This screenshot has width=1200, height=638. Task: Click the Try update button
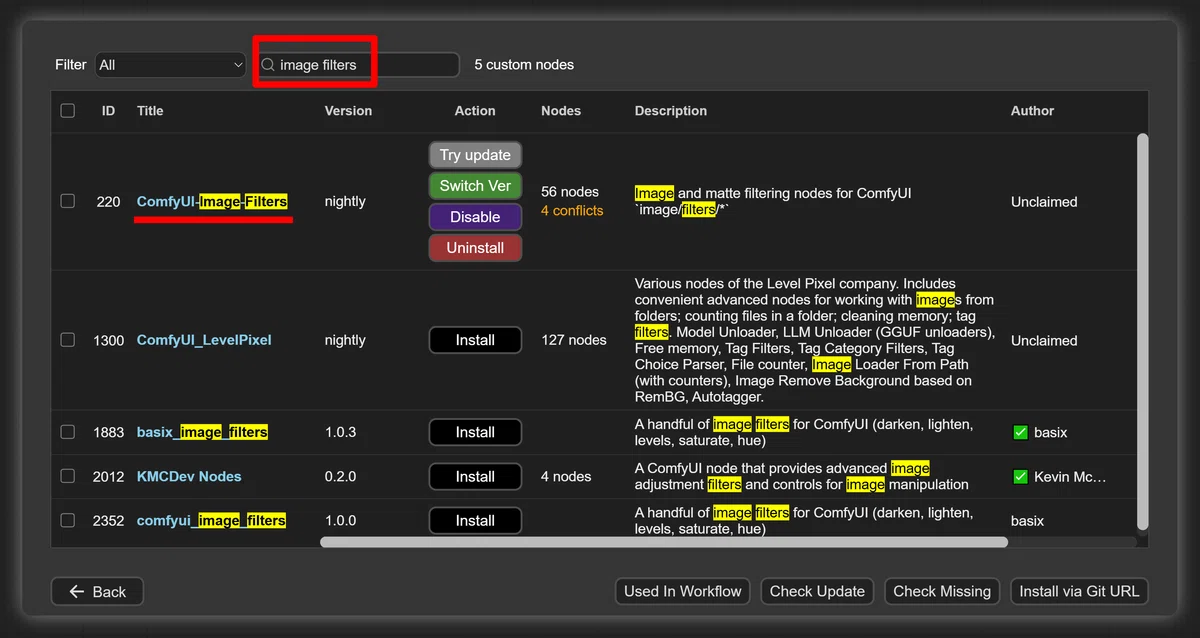point(475,155)
